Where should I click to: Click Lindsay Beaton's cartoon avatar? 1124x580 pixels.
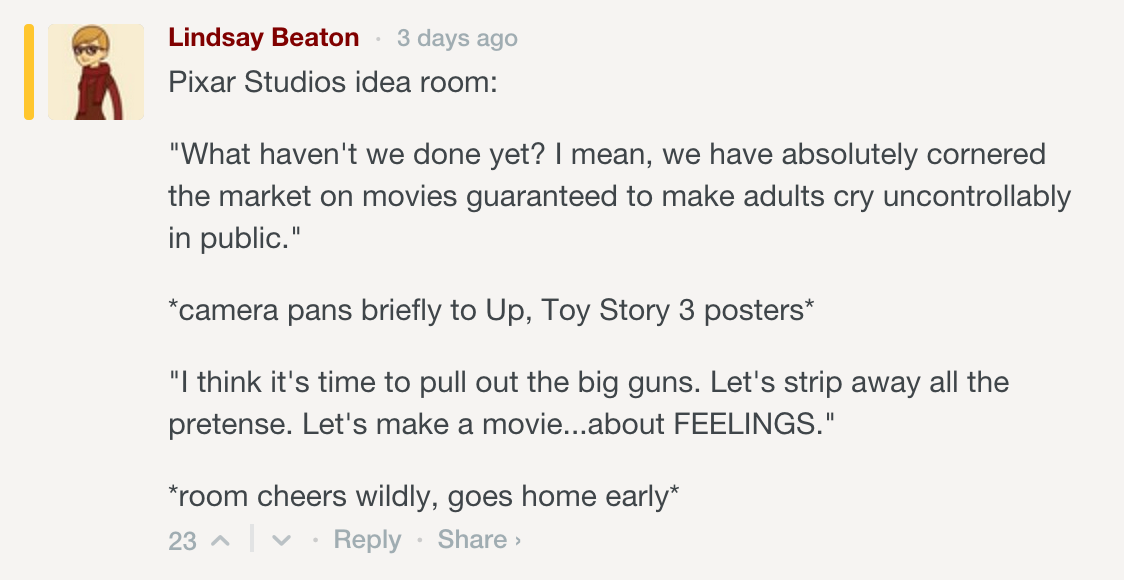click(x=96, y=72)
